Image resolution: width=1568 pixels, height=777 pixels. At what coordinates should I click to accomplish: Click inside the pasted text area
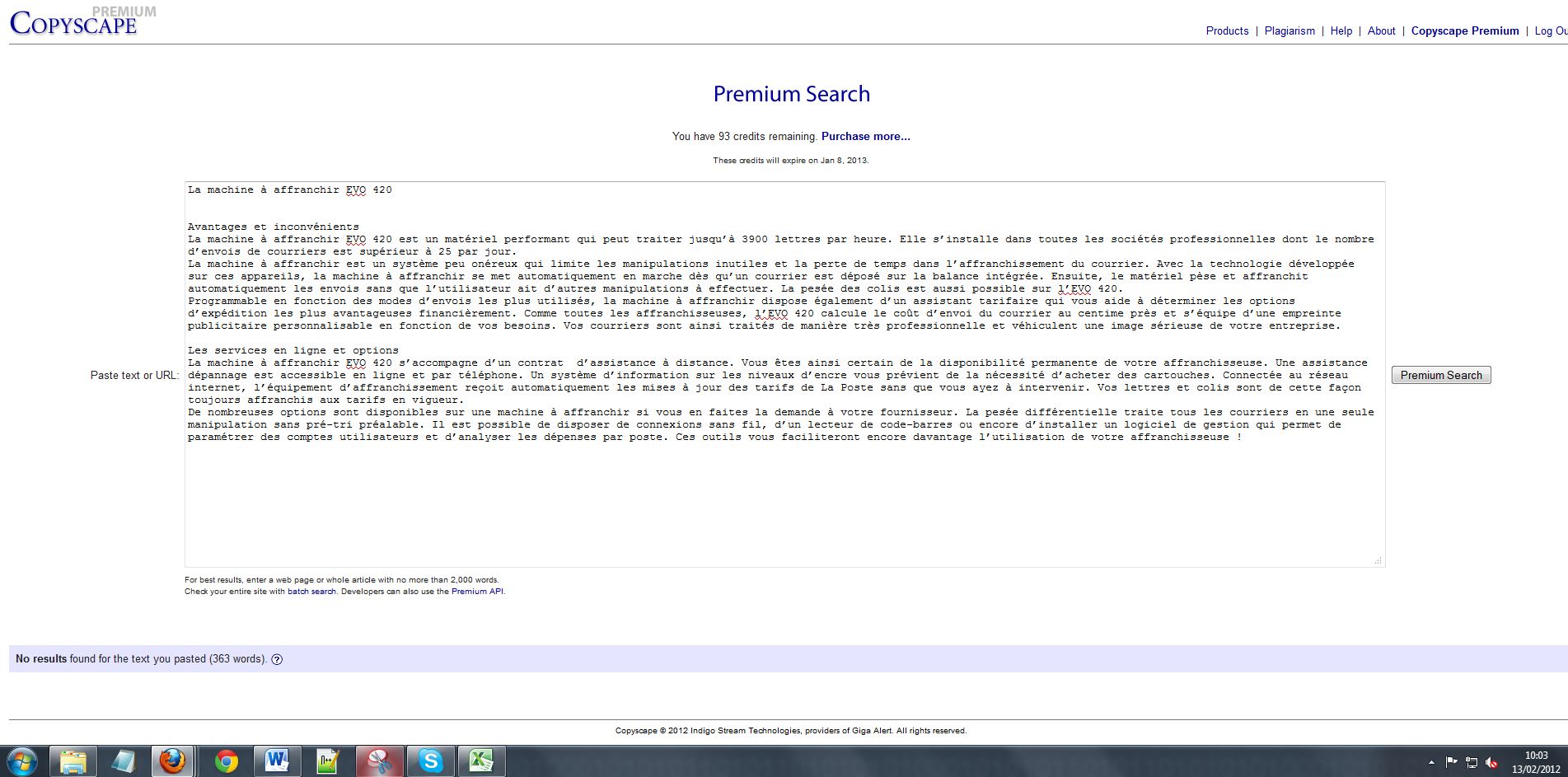click(x=783, y=503)
